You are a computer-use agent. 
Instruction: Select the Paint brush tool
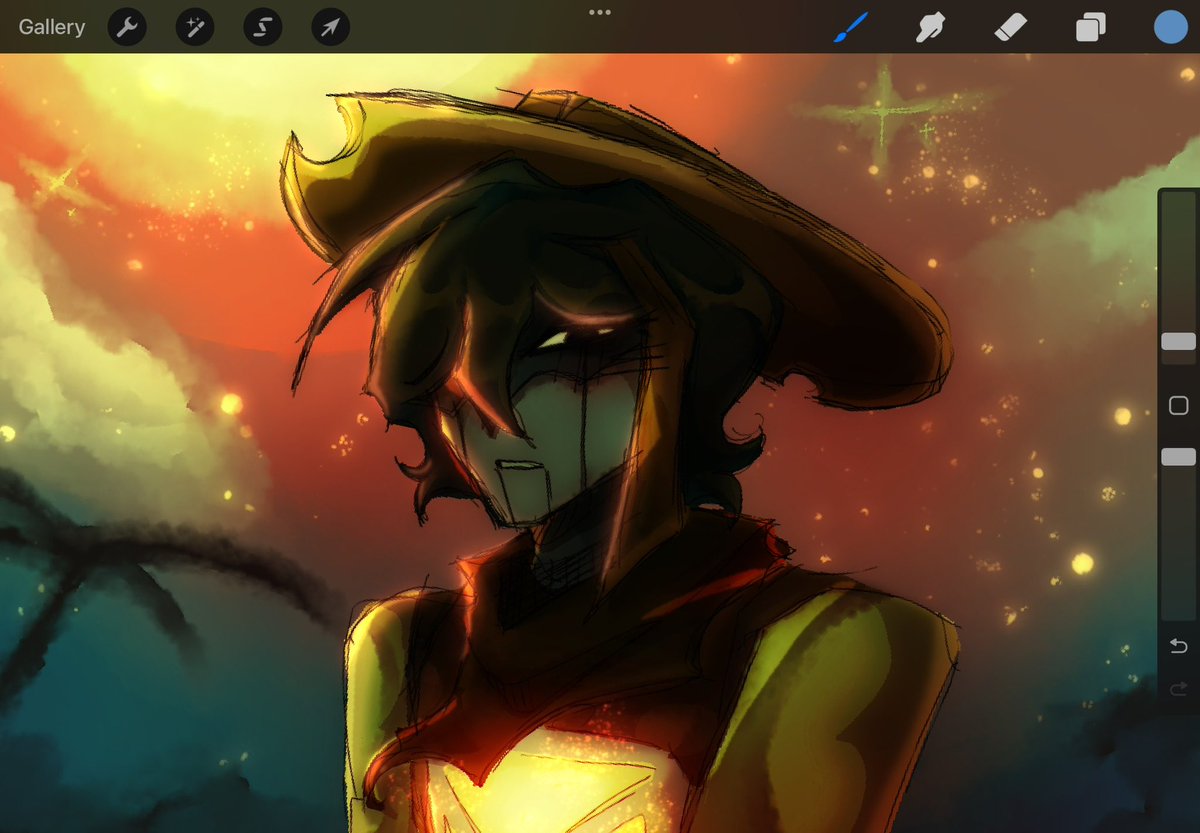point(850,27)
